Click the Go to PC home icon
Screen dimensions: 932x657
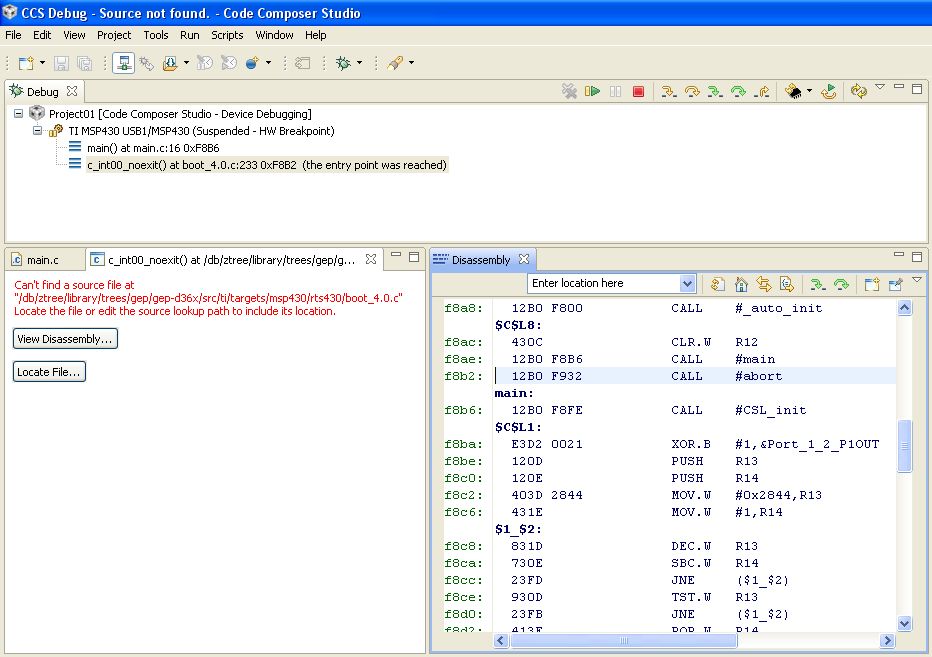click(741, 284)
